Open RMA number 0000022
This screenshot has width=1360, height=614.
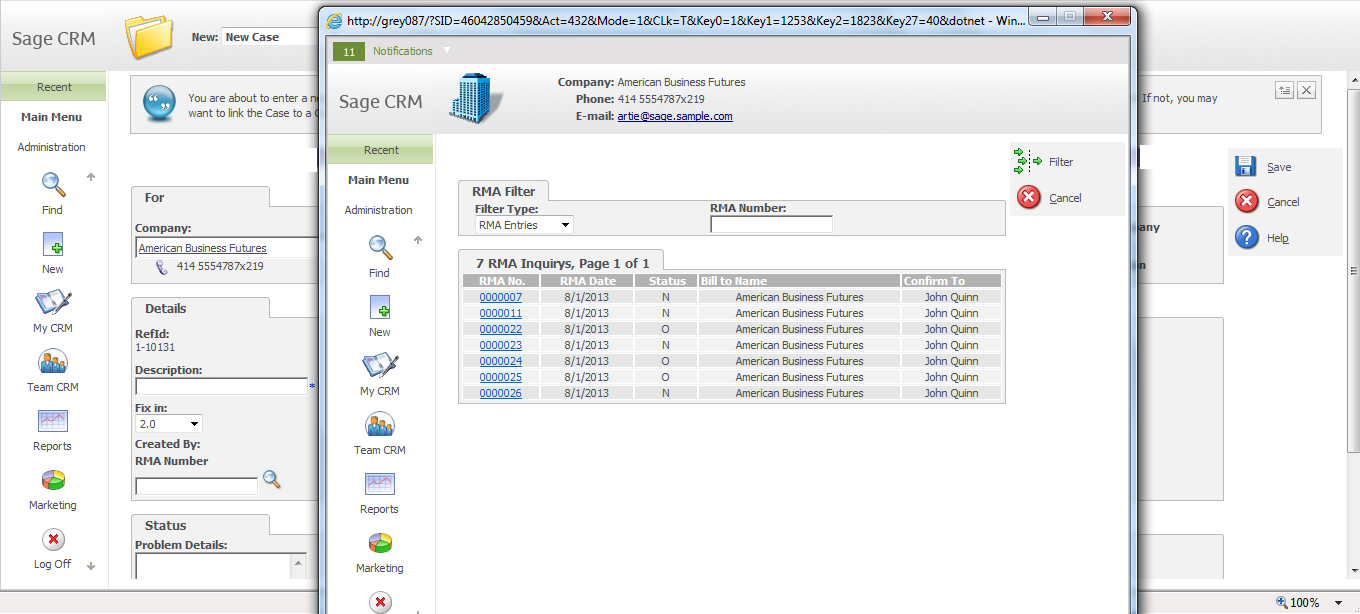coord(501,329)
